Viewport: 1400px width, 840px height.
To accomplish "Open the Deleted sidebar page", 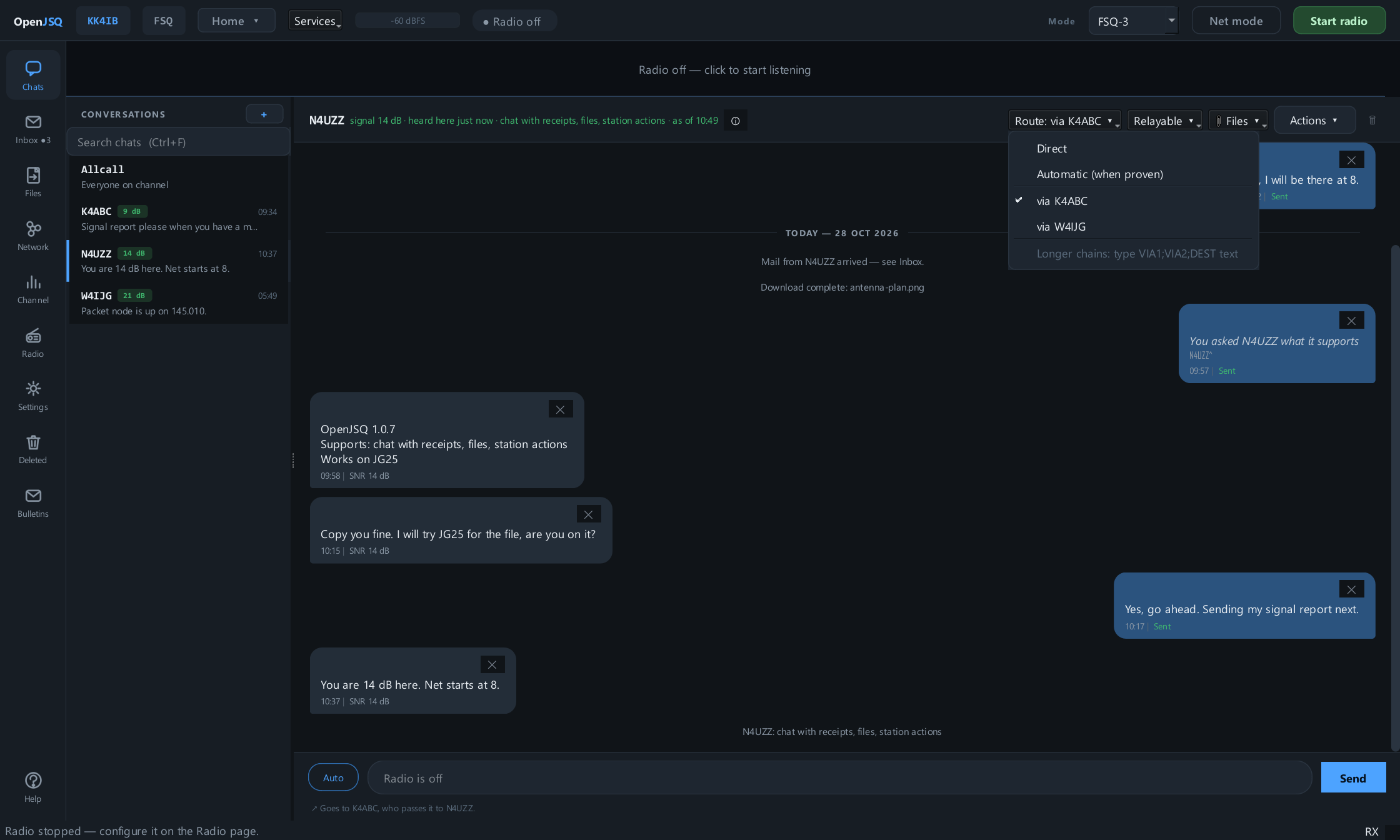I will tap(33, 449).
